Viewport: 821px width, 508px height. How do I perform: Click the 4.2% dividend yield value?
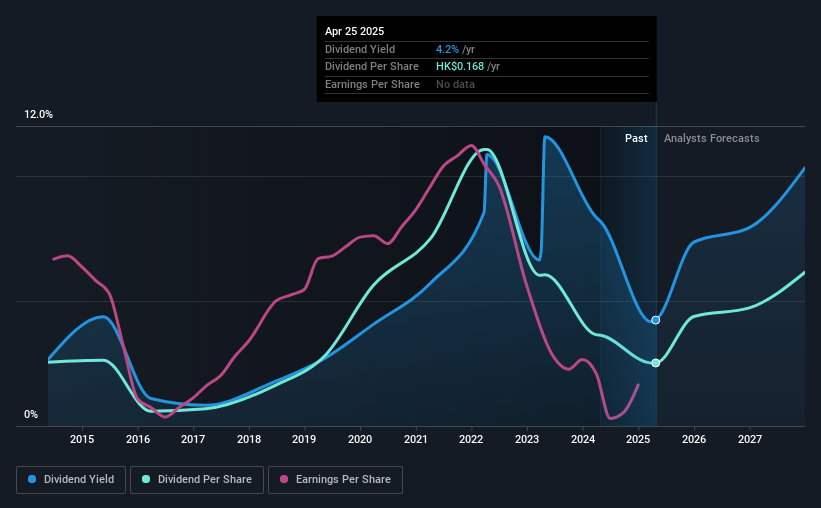click(x=447, y=49)
